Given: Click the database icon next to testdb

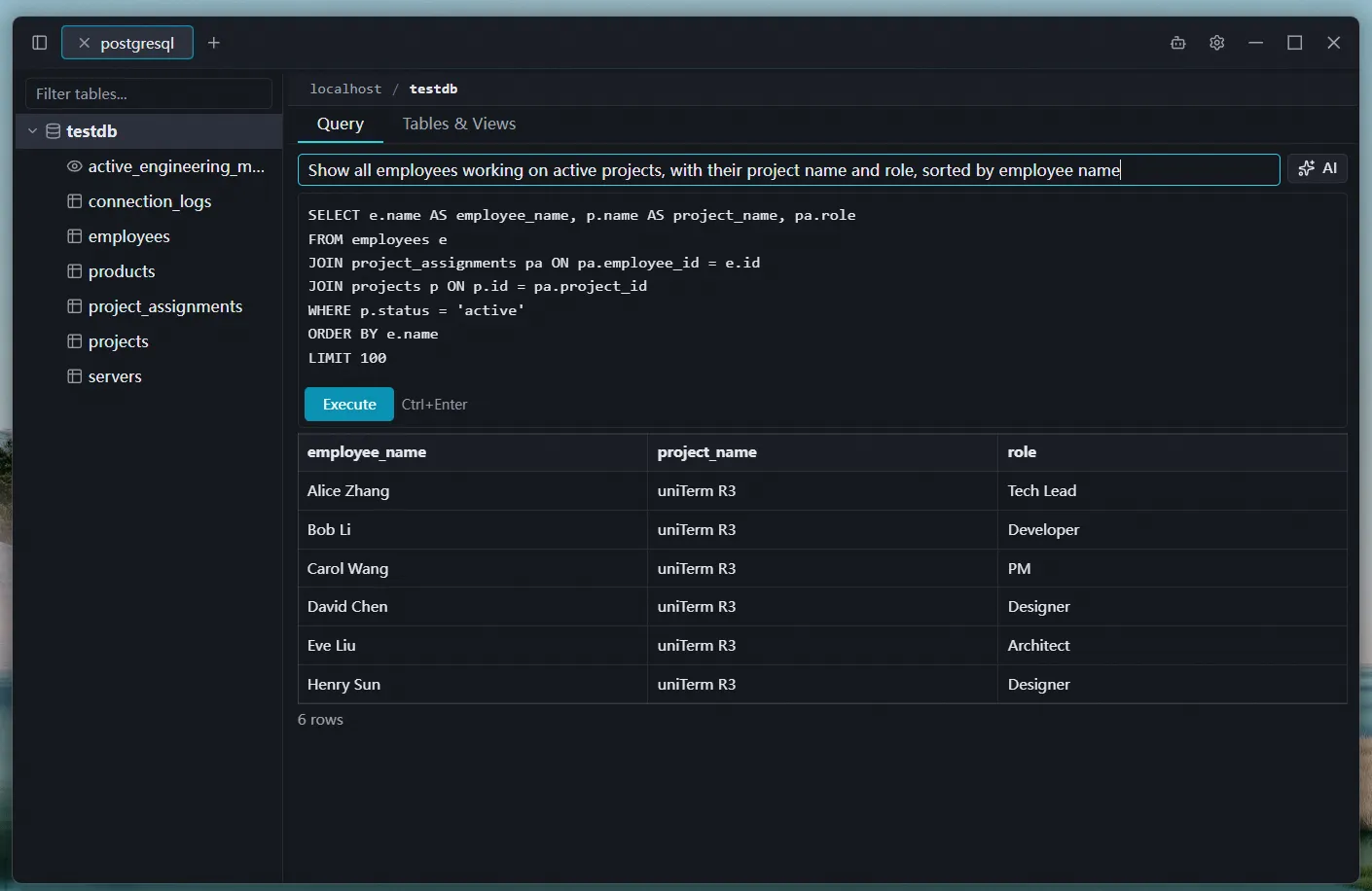Looking at the screenshot, I should pos(54,130).
